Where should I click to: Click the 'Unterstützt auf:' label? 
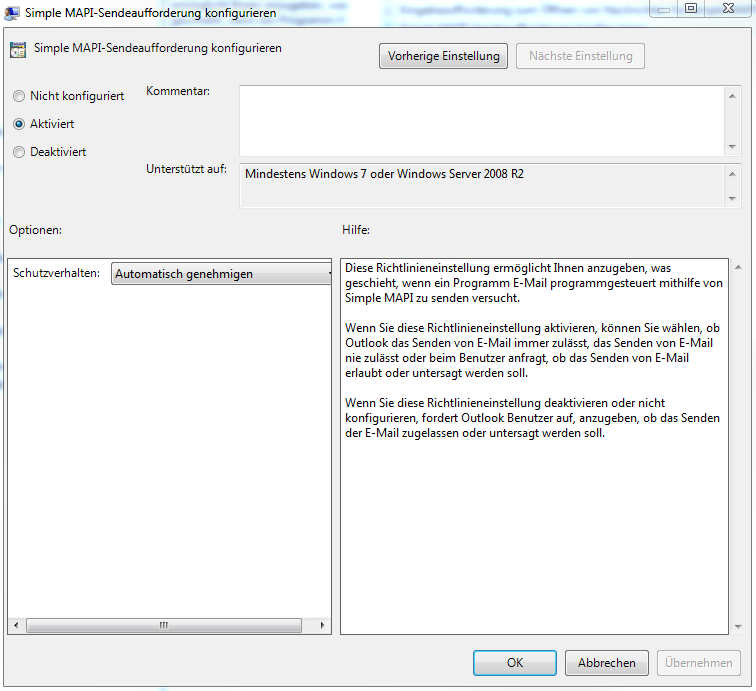point(187,169)
